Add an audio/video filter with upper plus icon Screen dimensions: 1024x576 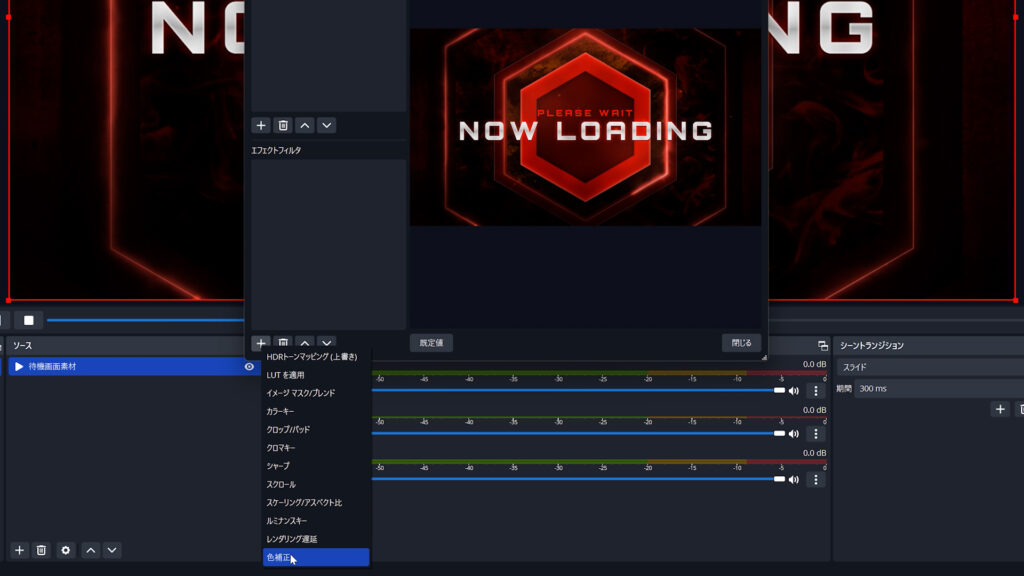pyautogui.click(x=261, y=125)
